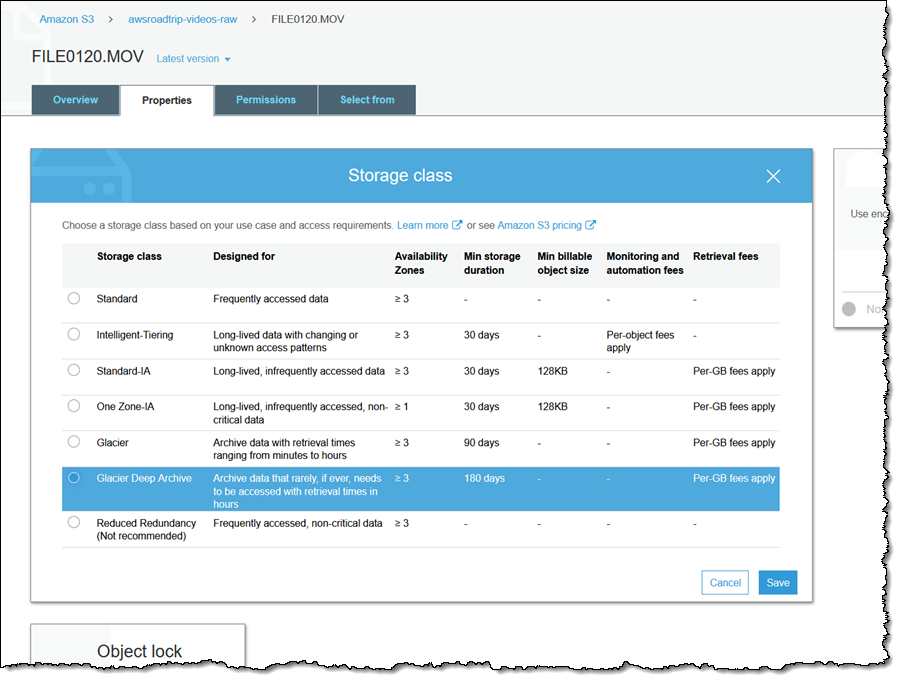
Task: Pick the Reduced Redundancy radio button
Action: tap(73, 522)
